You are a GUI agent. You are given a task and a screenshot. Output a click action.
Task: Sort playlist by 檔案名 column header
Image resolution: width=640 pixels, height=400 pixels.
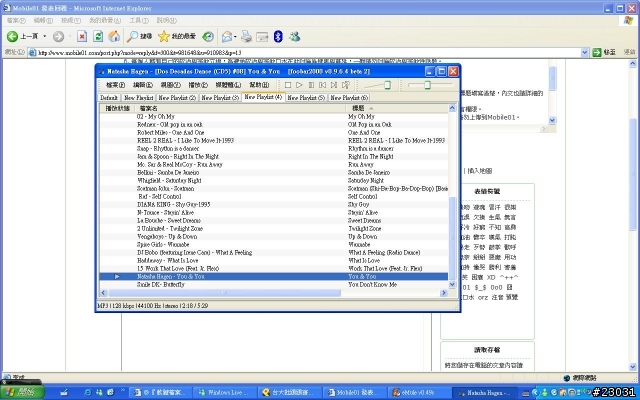coord(241,108)
